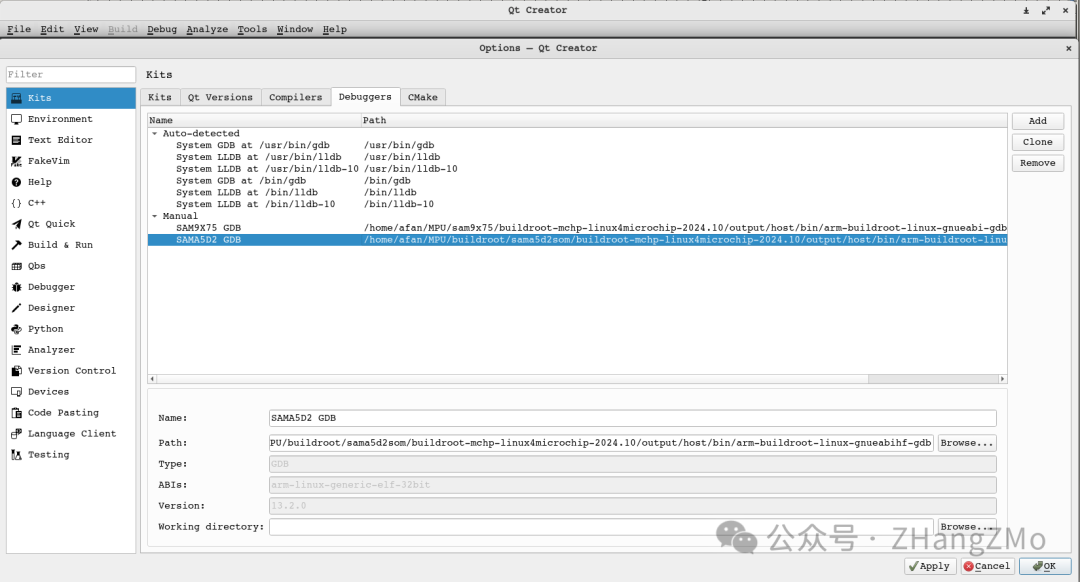Switch to the Compilers tab

pyautogui.click(x=295, y=97)
